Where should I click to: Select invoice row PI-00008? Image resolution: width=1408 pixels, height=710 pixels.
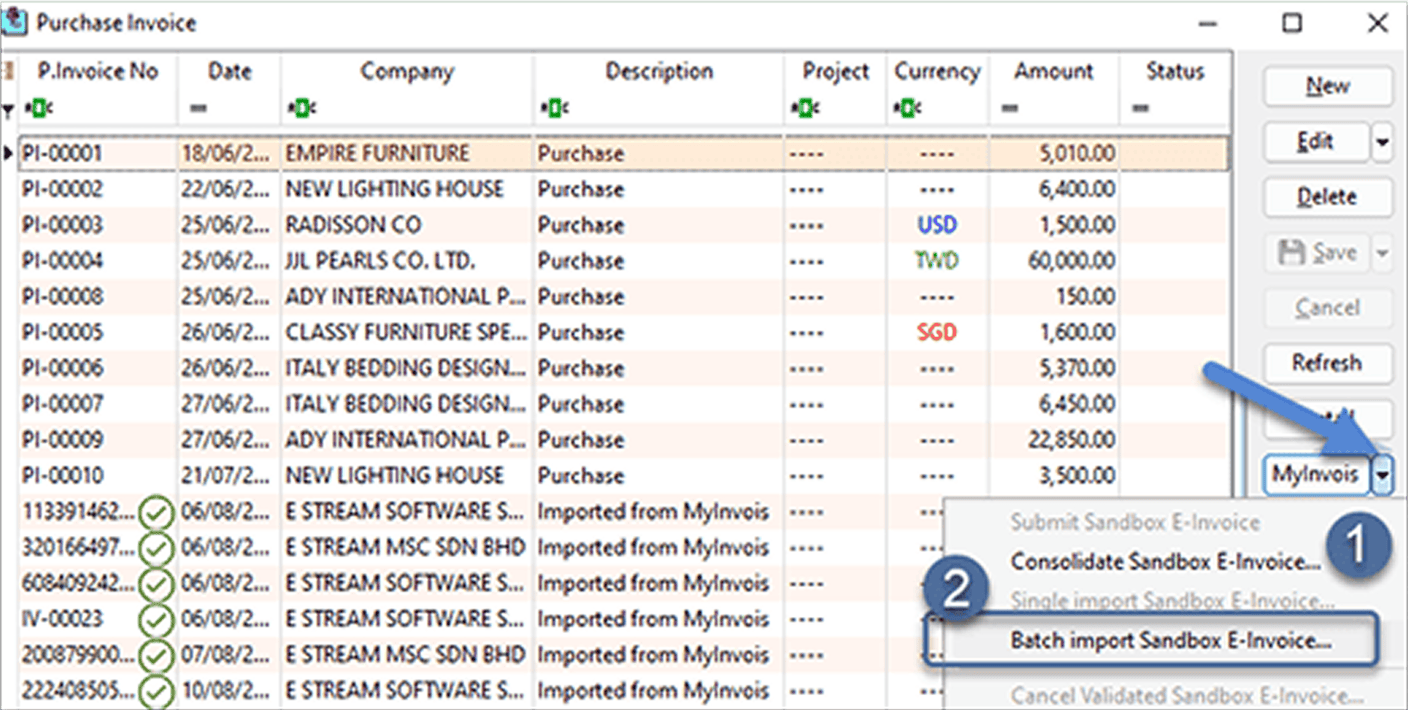click(624, 297)
